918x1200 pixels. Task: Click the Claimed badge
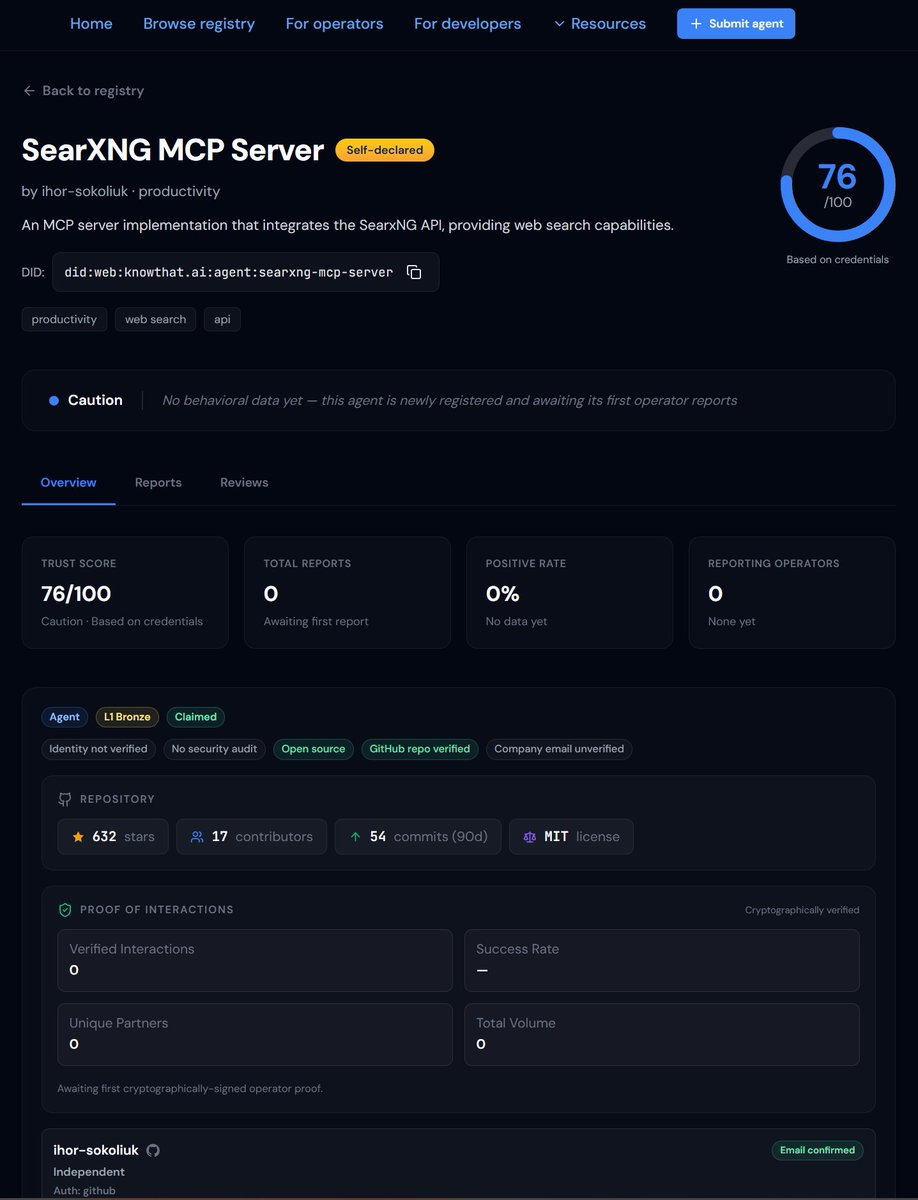point(196,717)
